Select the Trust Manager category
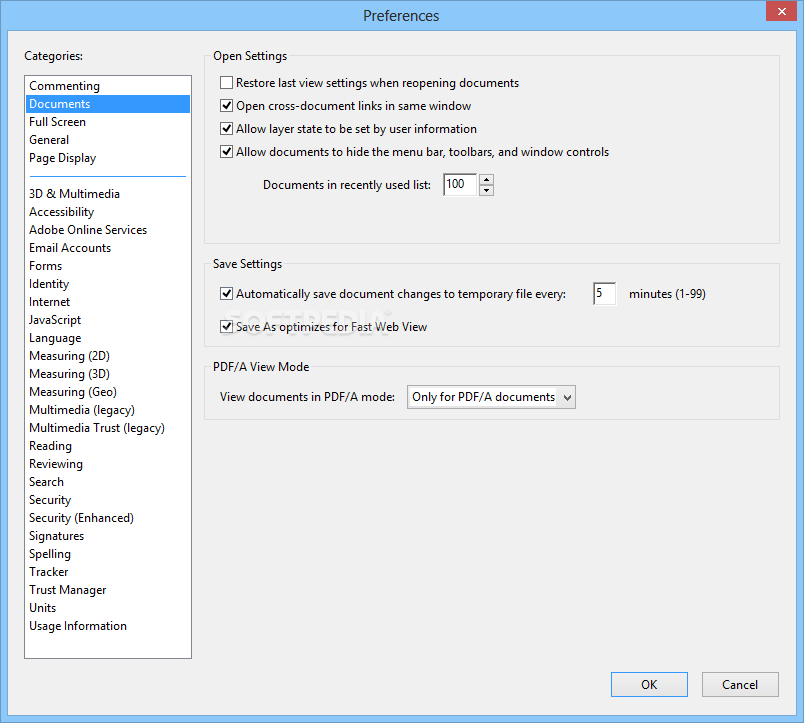This screenshot has width=804, height=723. tap(108, 590)
